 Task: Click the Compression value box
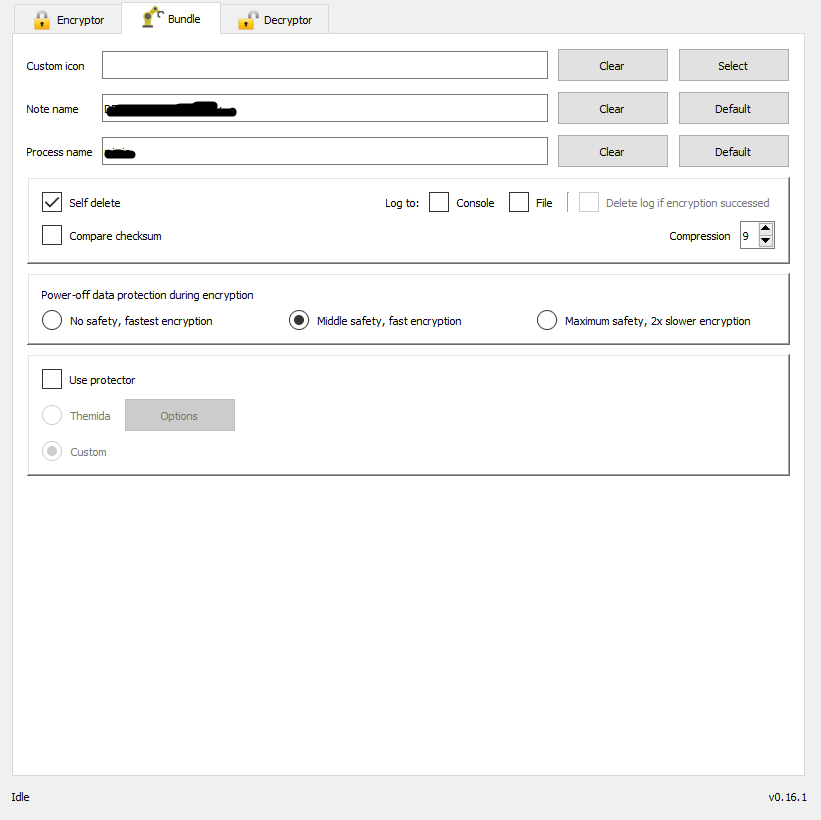pyautogui.click(x=748, y=236)
